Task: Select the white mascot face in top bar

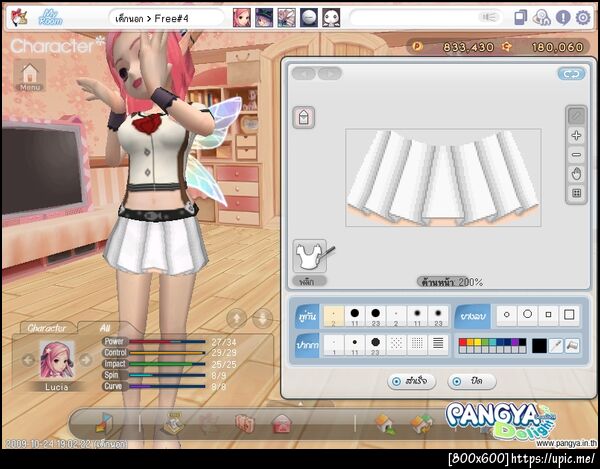Action: [331, 18]
